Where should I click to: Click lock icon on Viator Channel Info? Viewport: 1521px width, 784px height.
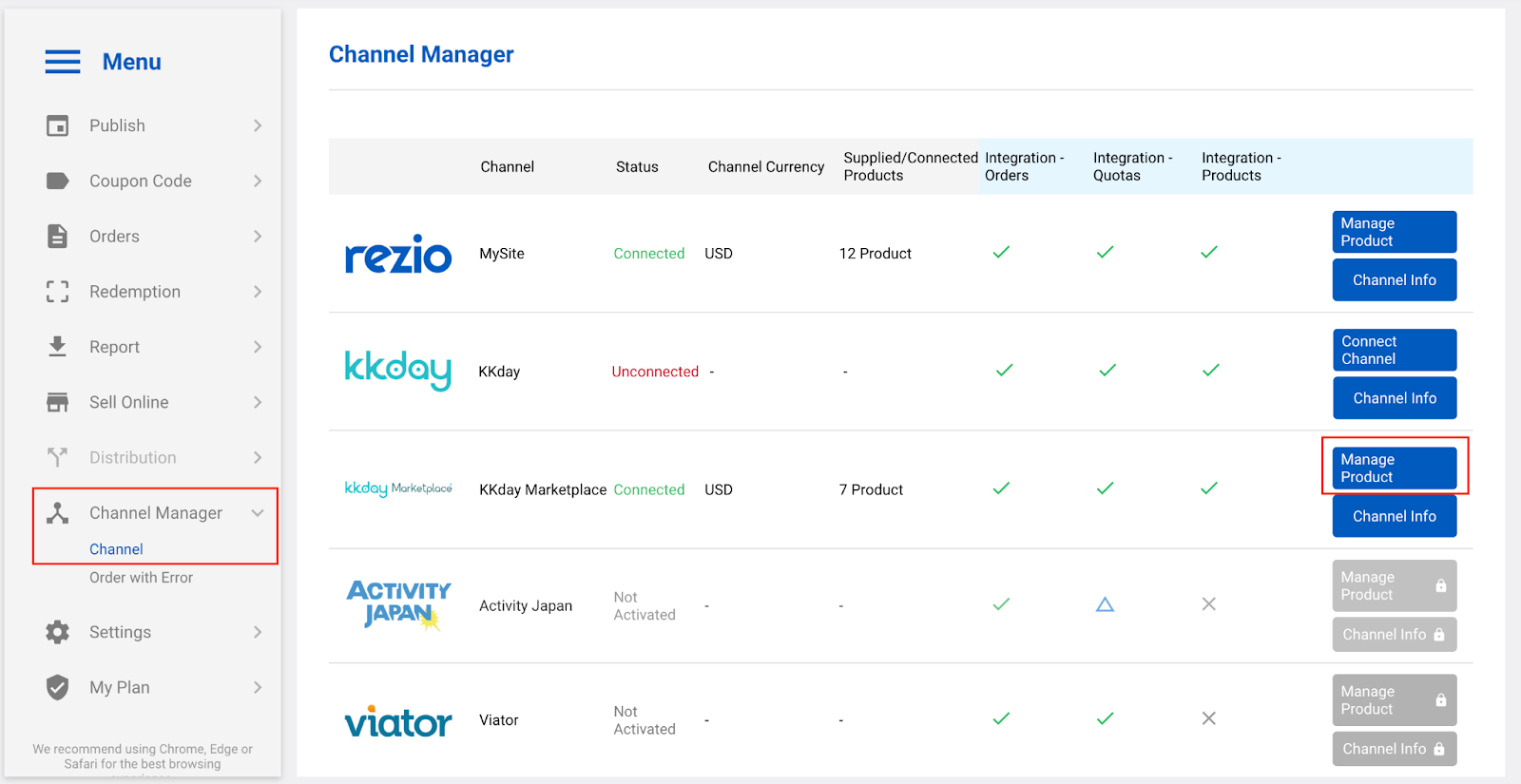click(x=1439, y=749)
